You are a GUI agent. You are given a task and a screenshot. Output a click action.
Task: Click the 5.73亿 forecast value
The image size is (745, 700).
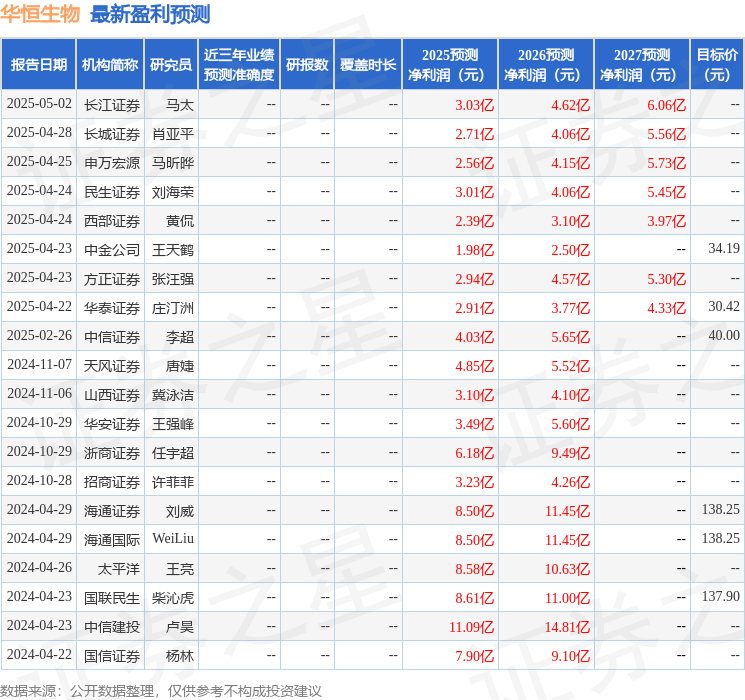click(x=666, y=163)
